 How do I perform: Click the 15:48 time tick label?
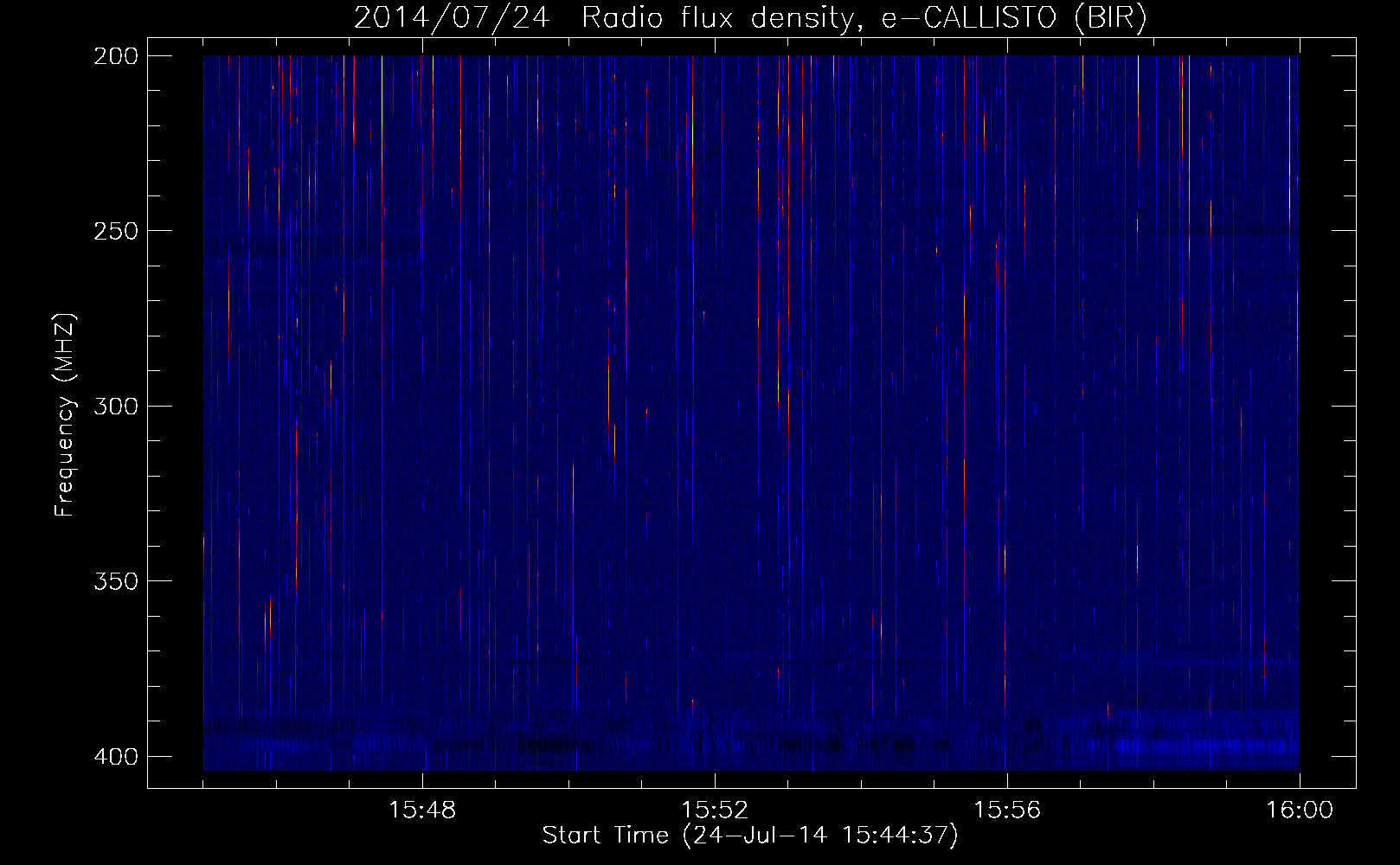(x=422, y=811)
